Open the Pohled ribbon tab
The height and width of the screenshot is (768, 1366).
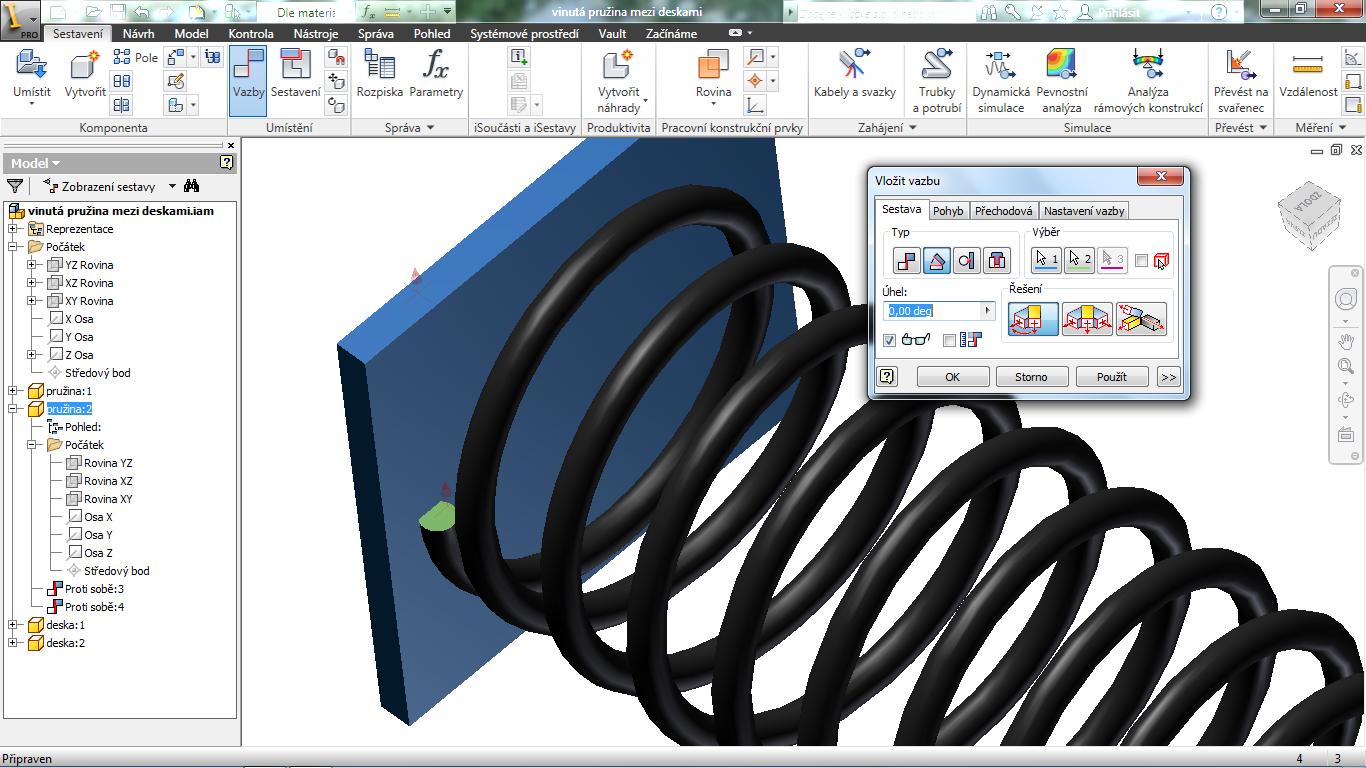tap(432, 33)
